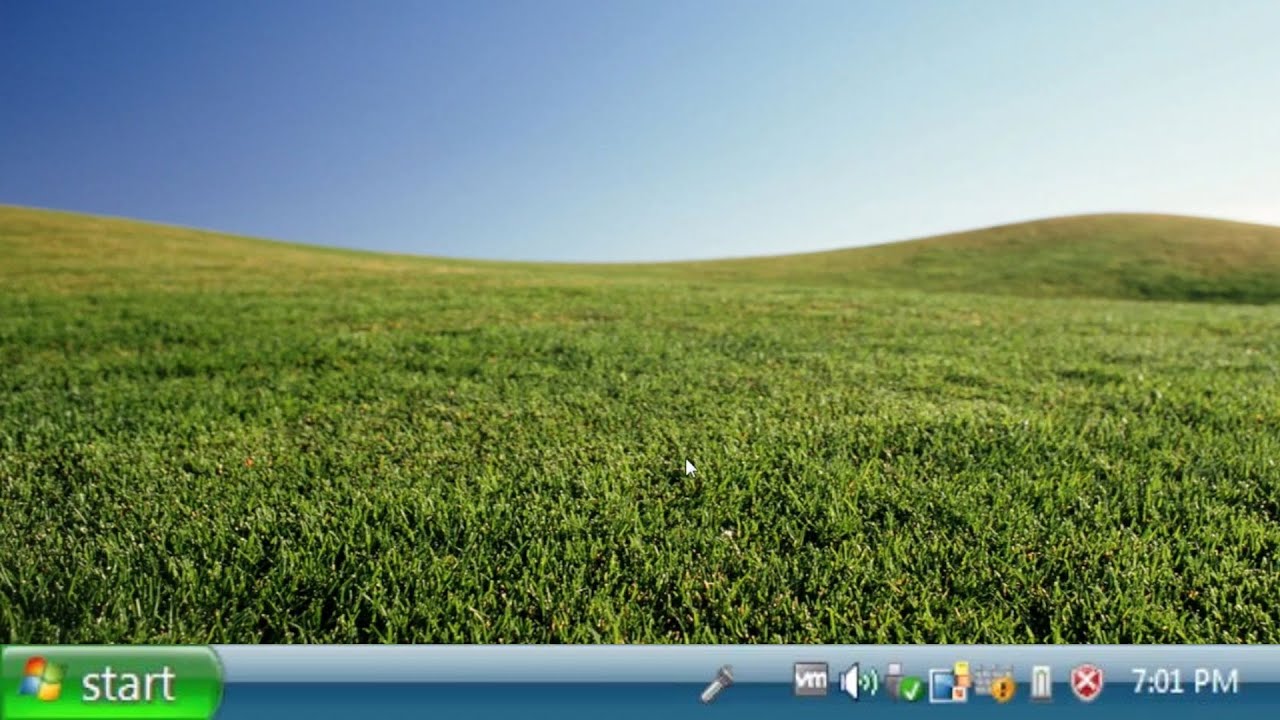
Task: Open the volume speaker tray icon
Action: 858,683
